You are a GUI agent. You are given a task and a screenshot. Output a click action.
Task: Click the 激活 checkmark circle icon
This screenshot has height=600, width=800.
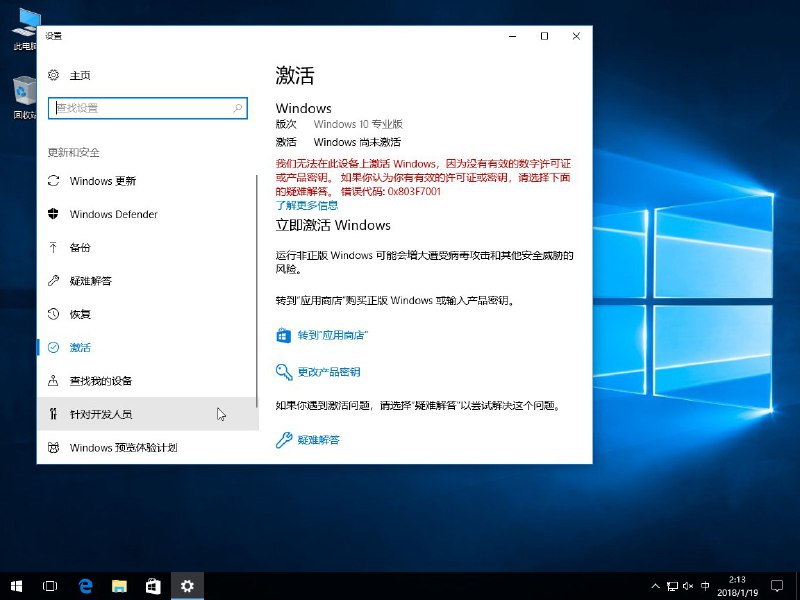(x=54, y=347)
